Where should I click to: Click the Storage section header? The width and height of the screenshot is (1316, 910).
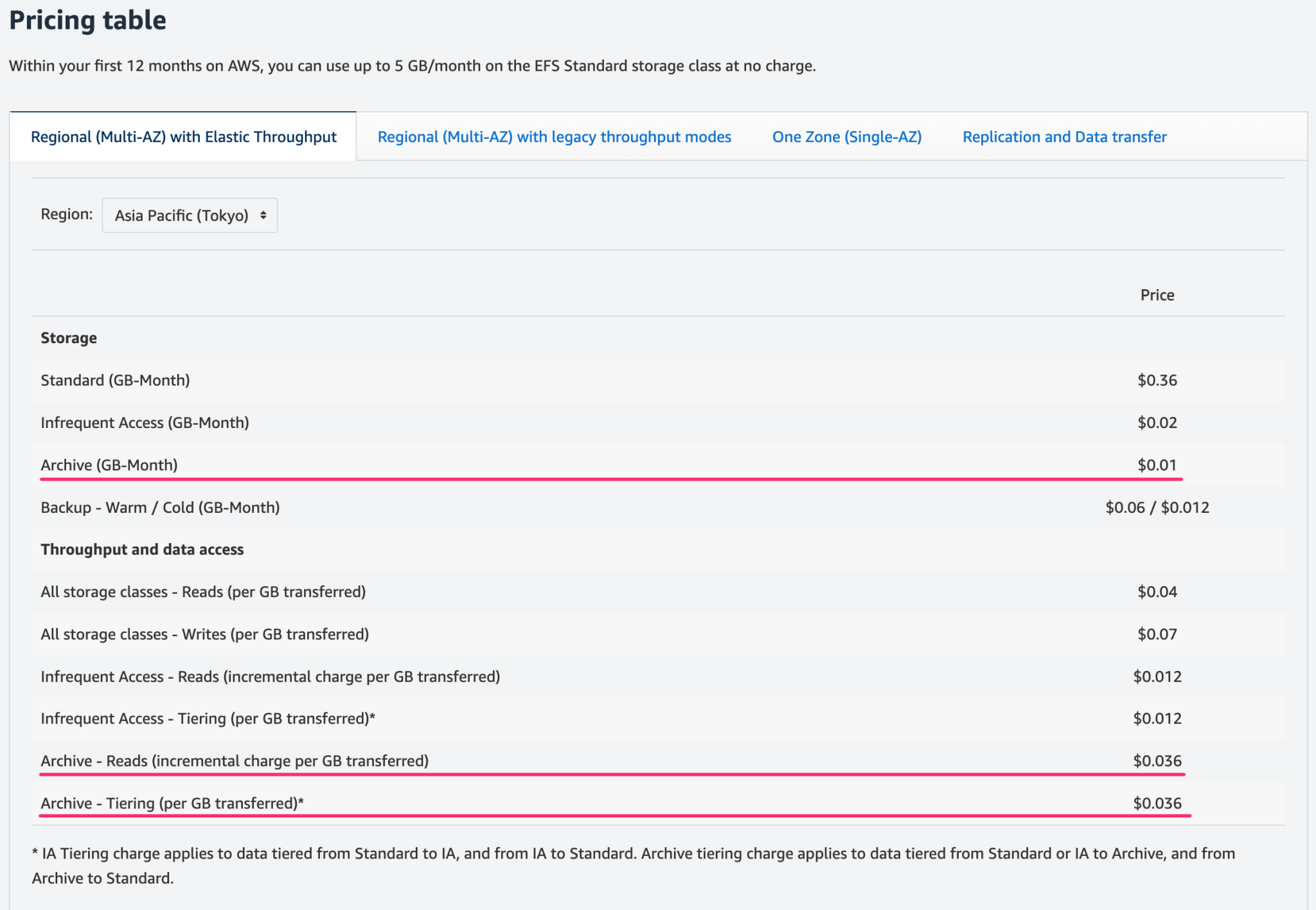point(68,337)
